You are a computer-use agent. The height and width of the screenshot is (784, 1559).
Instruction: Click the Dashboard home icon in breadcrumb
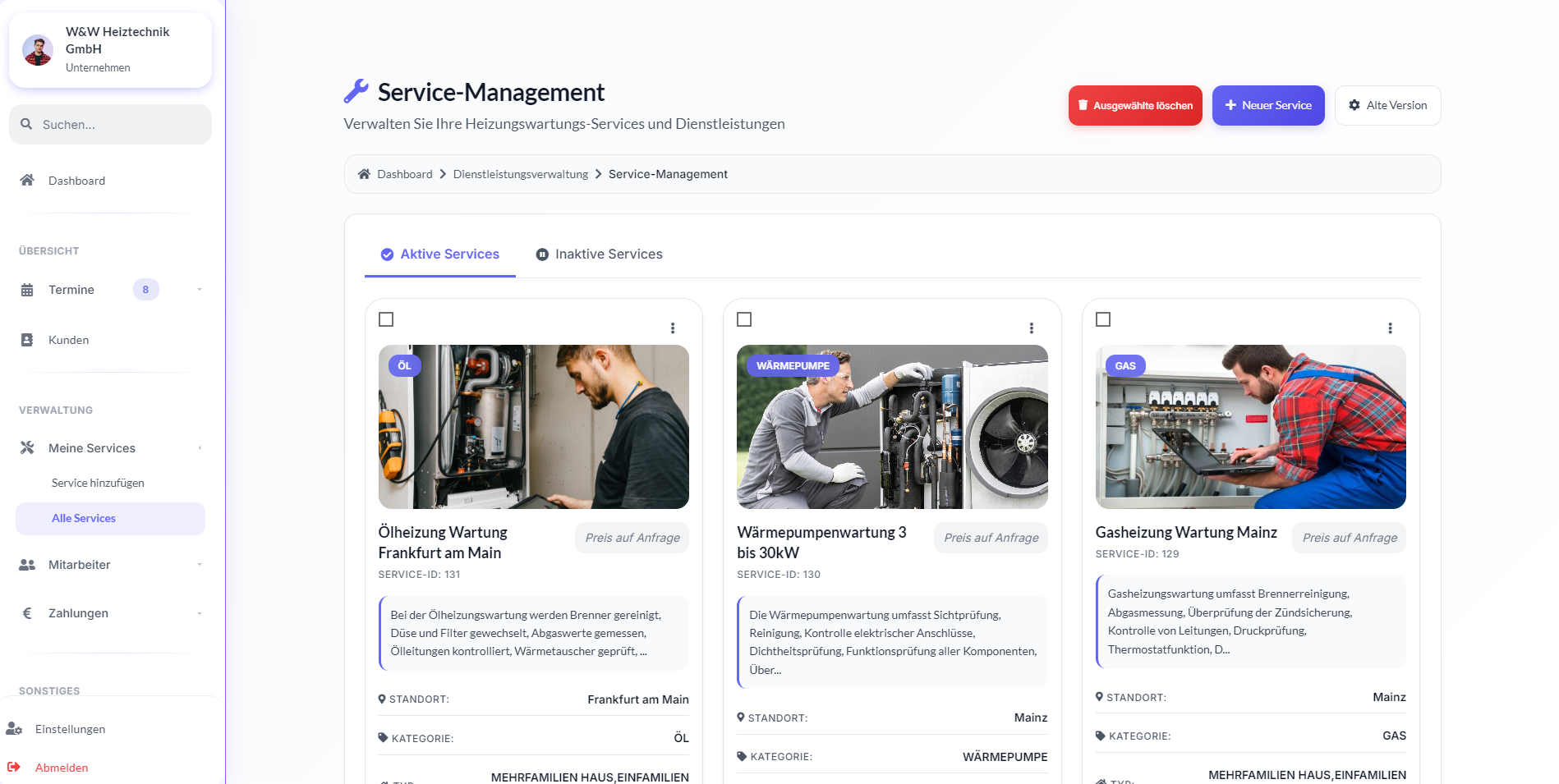363,173
